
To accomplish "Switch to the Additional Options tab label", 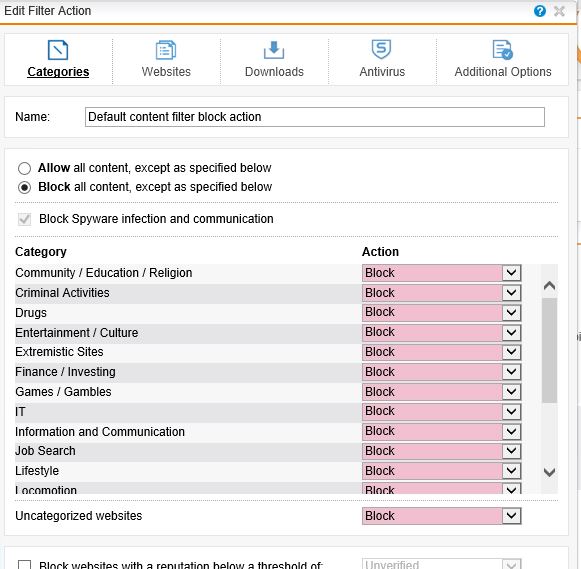I will tap(503, 71).
